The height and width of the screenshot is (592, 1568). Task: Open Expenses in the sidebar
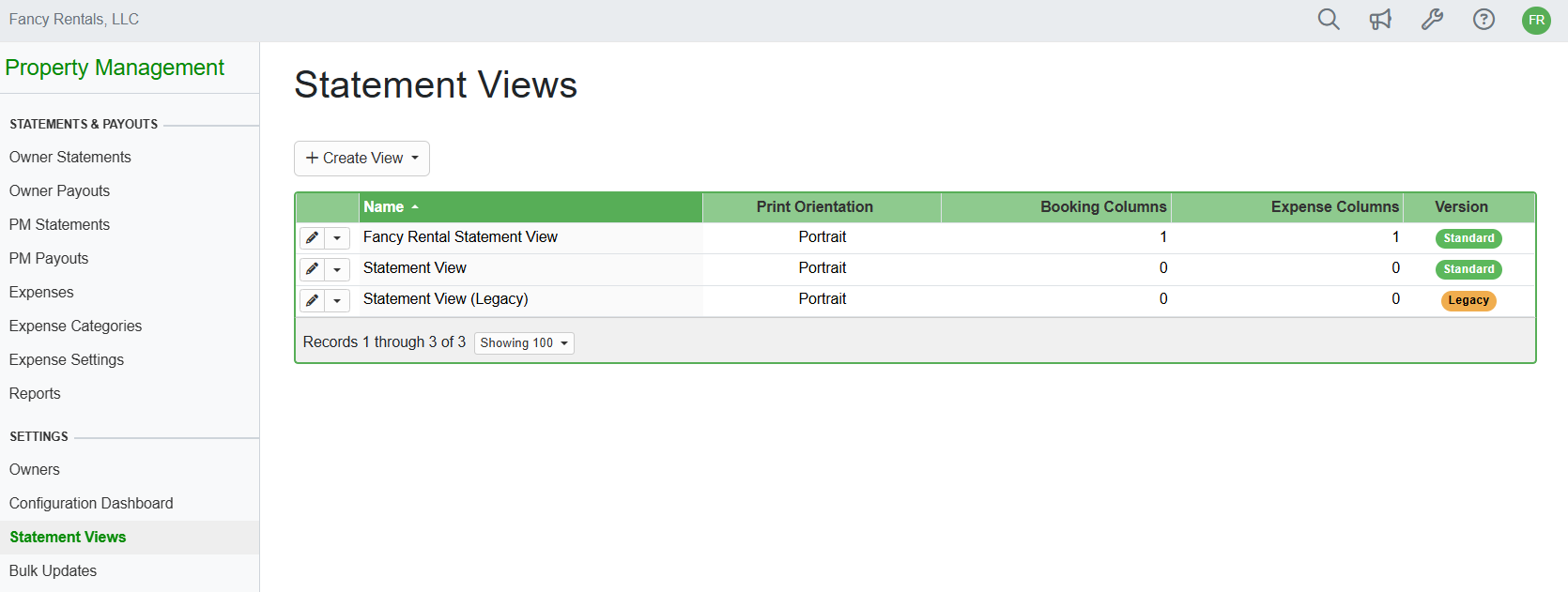coord(41,293)
